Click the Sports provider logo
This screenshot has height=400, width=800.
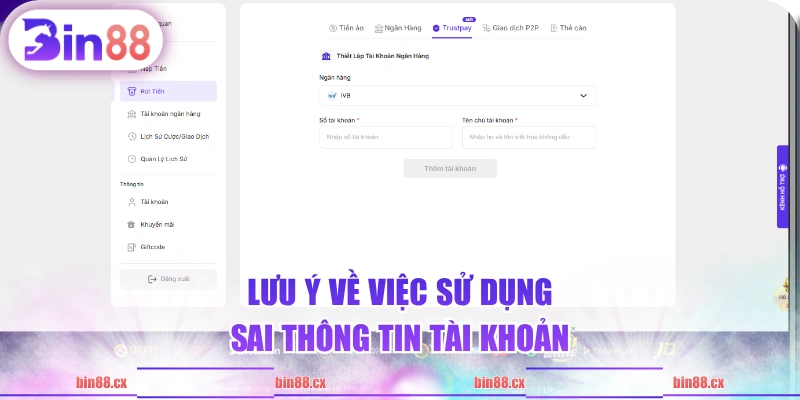click(136, 351)
